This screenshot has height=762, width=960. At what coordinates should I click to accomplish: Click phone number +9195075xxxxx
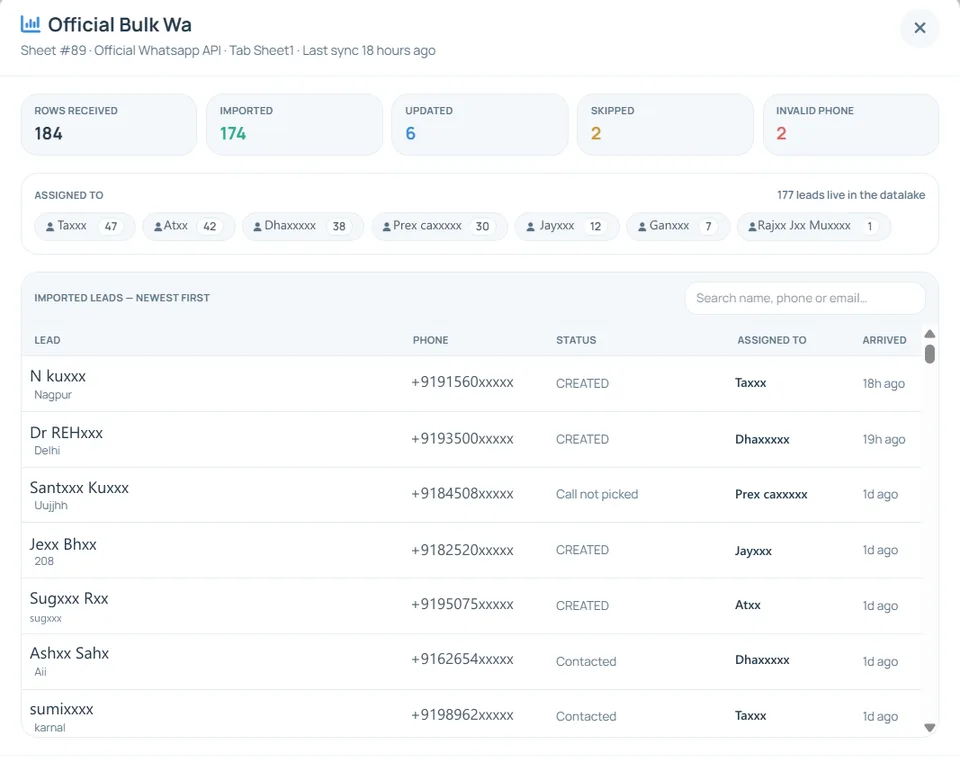pos(462,605)
